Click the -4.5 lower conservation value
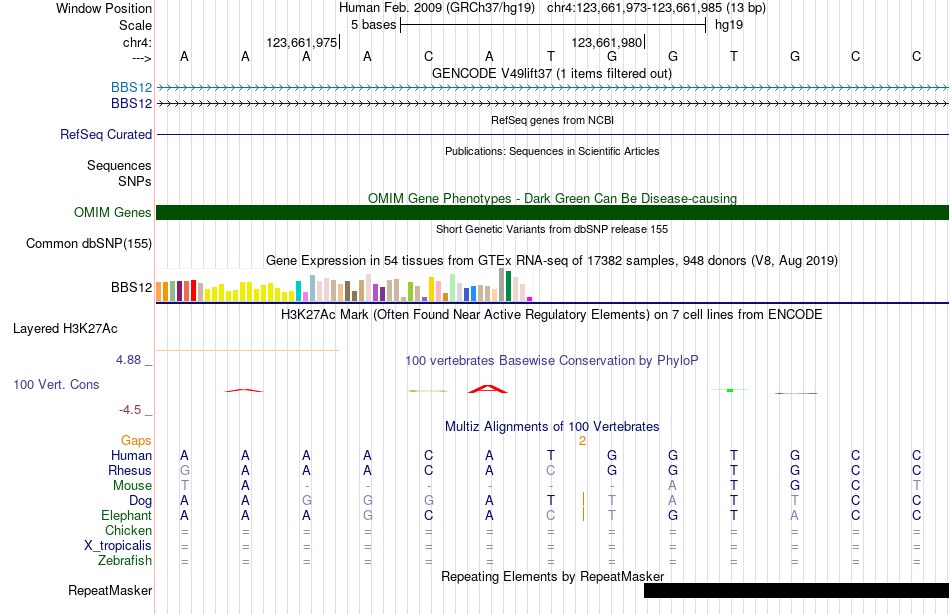The height and width of the screenshot is (614, 950). coord(130,410)
